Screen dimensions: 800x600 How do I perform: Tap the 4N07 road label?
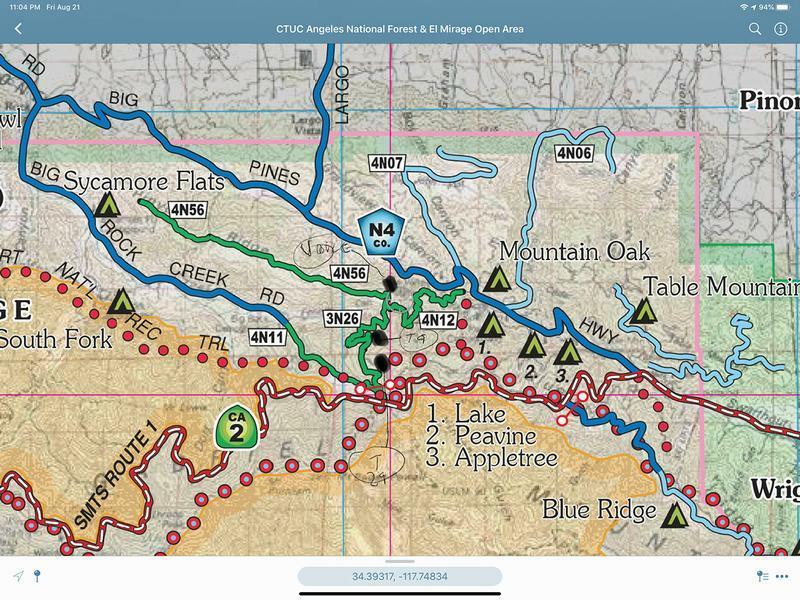coord(384,161)
